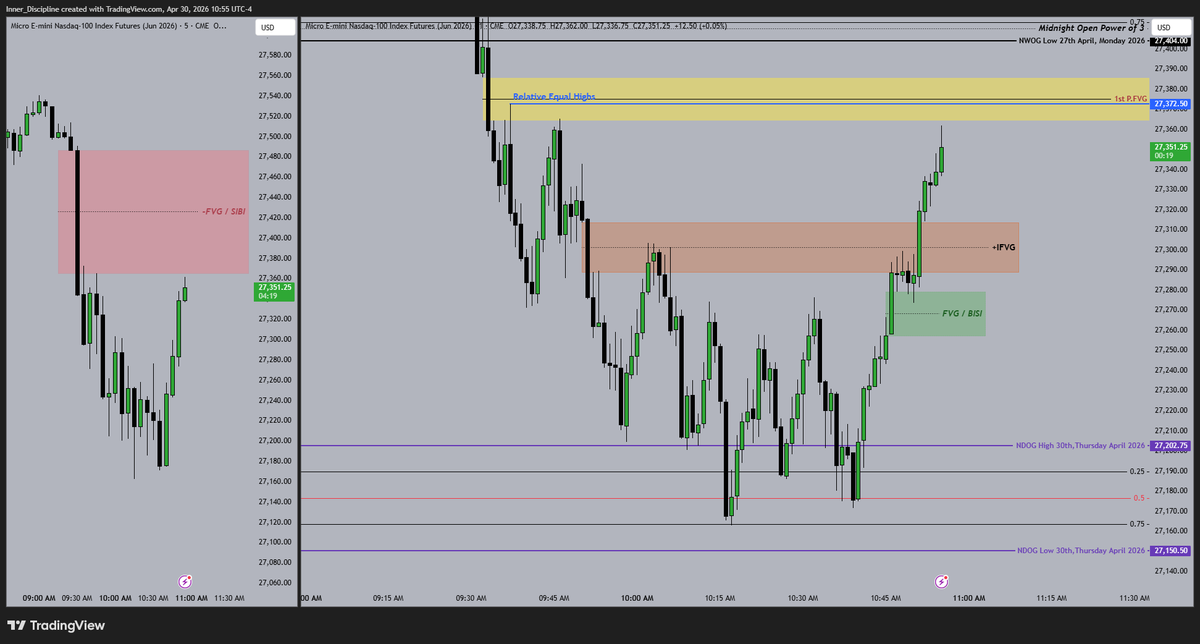Select the -FVG / SIBI label
1200x644 pixels.
pos(223,211)
